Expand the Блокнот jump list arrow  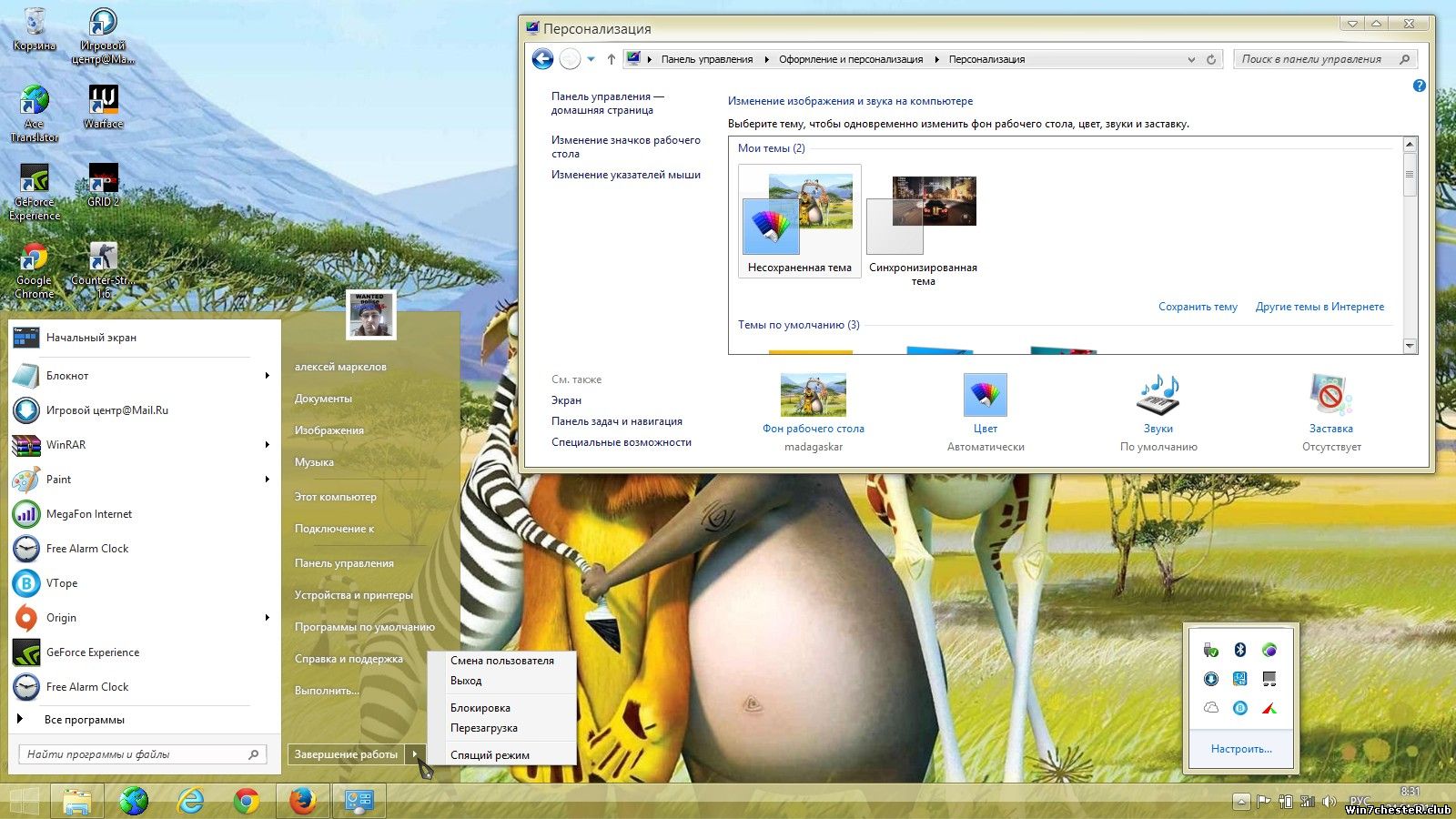tap(267, 375)
